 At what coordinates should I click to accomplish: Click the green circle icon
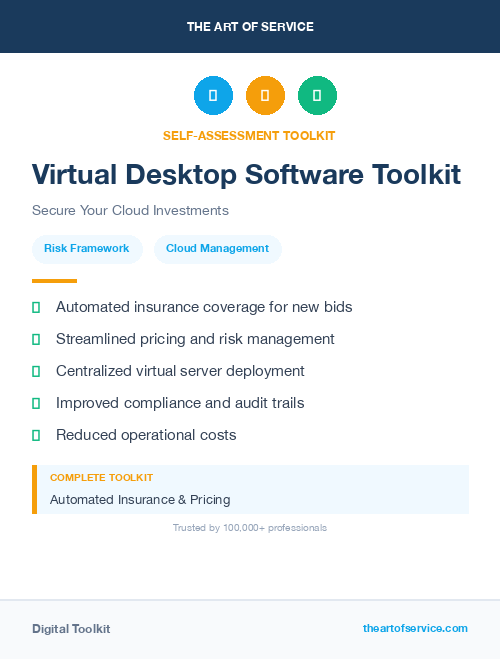[x=317, y=95]
